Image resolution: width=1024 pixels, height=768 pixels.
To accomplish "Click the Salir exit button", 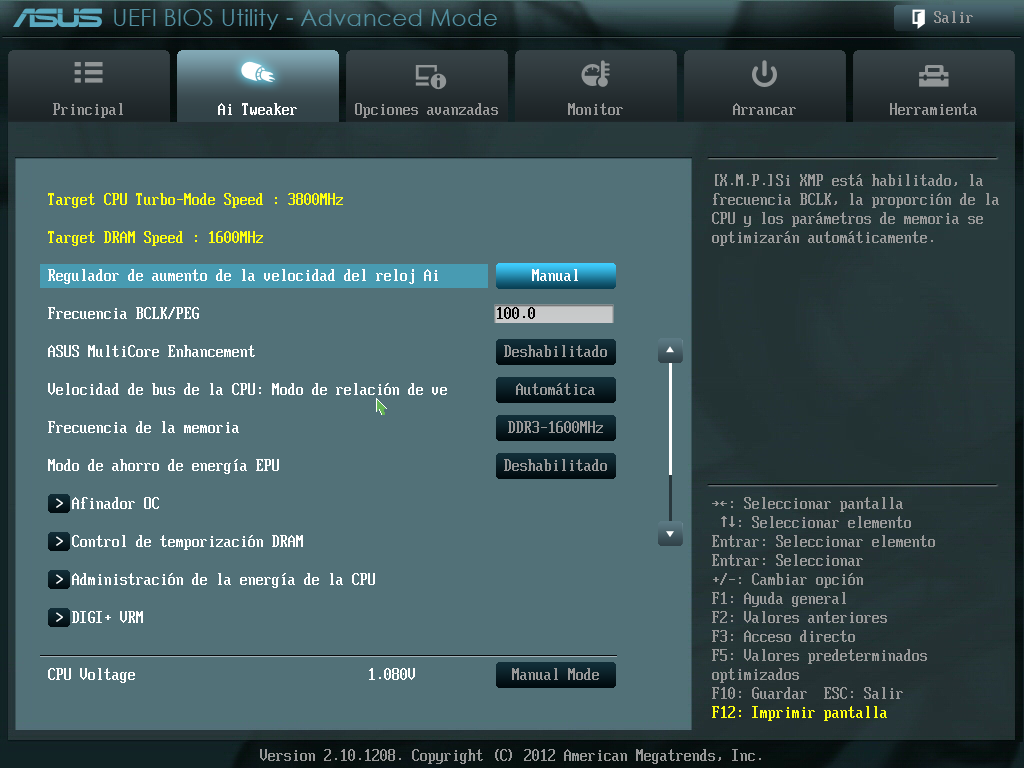I will click(x=952, y=18).
